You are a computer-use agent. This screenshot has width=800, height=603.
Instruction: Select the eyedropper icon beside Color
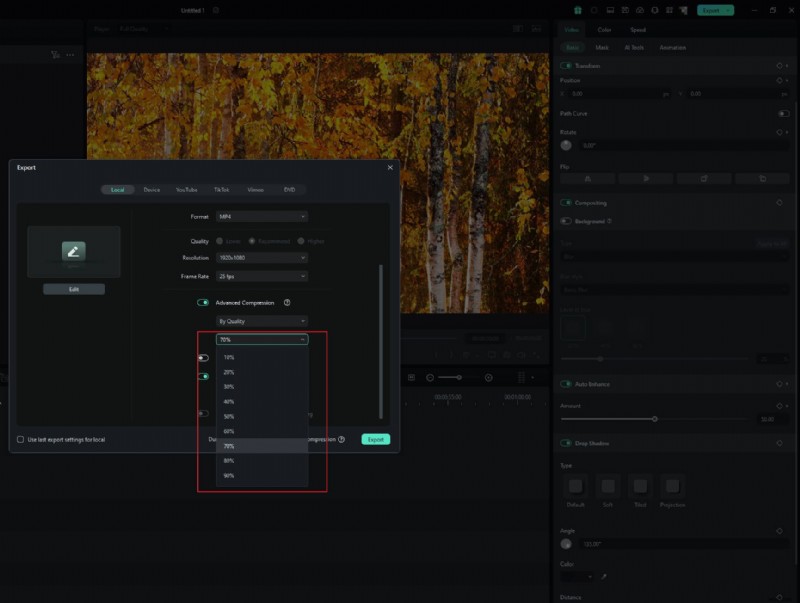603,576
